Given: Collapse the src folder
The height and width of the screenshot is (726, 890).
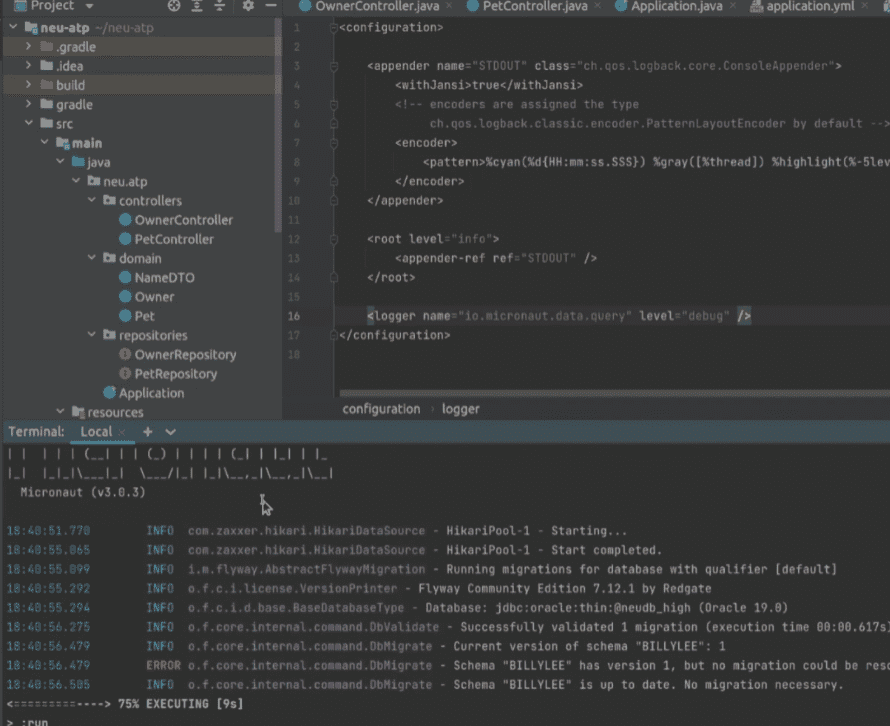Looking at the screenshot, I should [x=28, y=123].
